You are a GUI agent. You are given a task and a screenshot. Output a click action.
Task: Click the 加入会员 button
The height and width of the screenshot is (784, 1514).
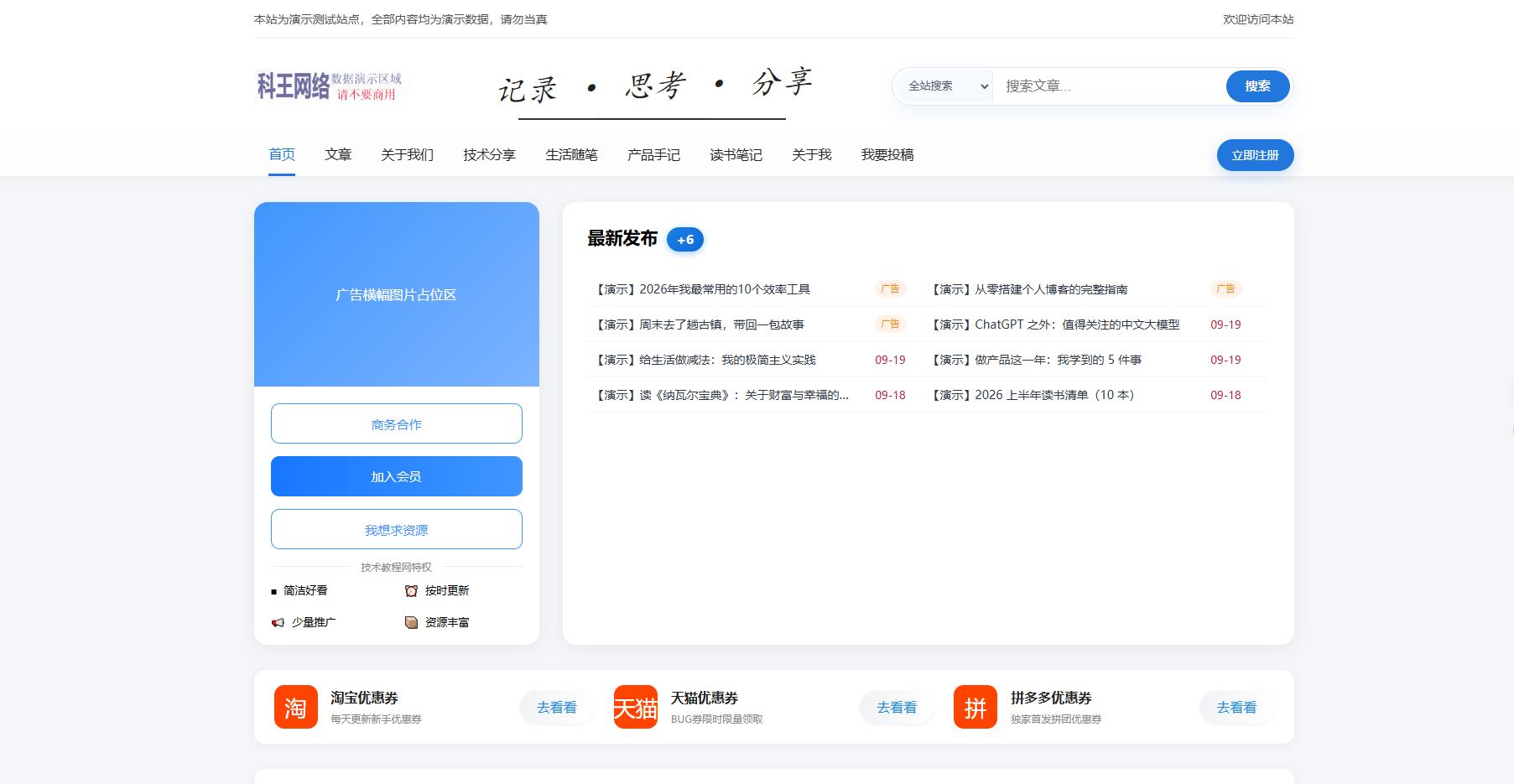tap(397, 476)
